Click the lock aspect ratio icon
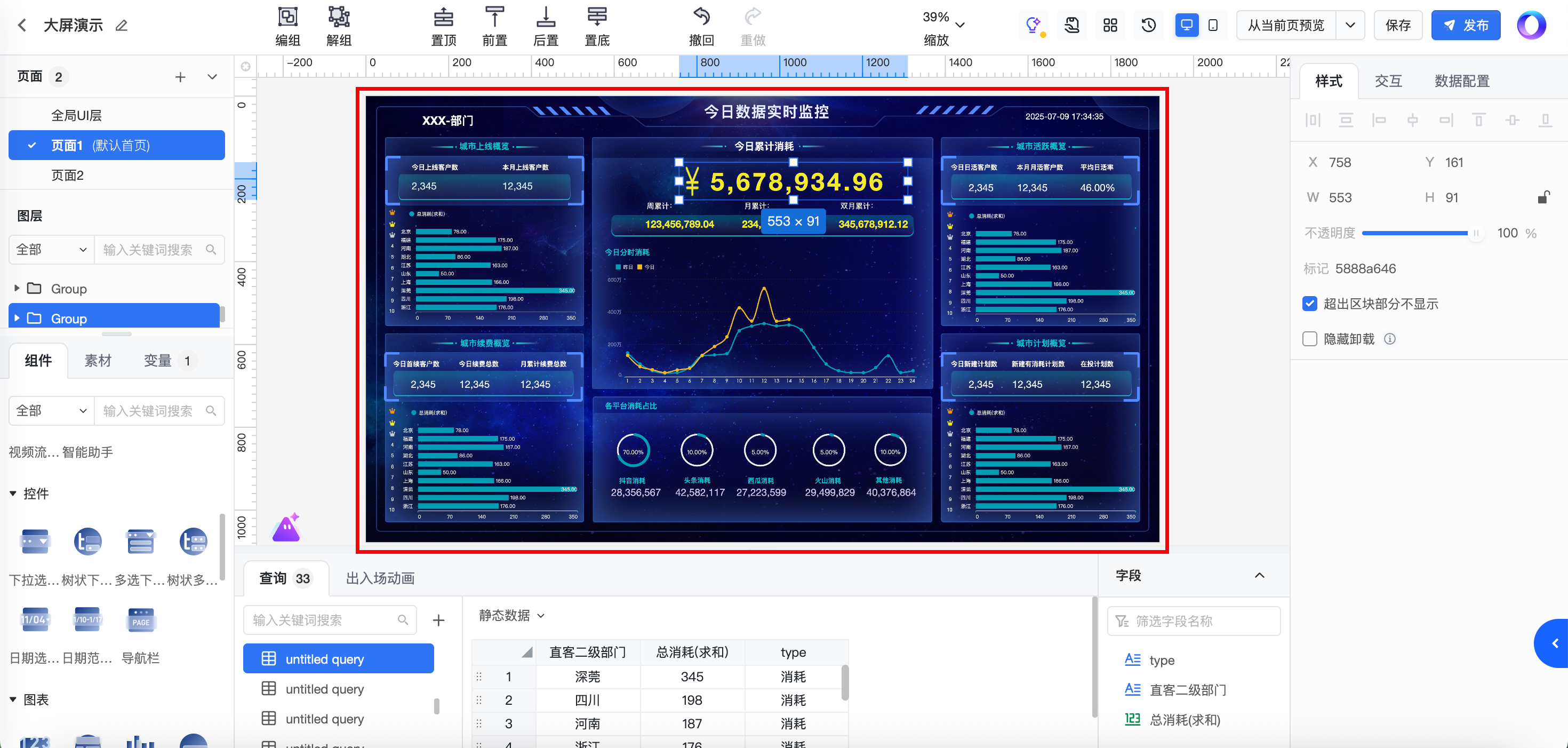1568x748 pixels. (x=1543, y=197)
